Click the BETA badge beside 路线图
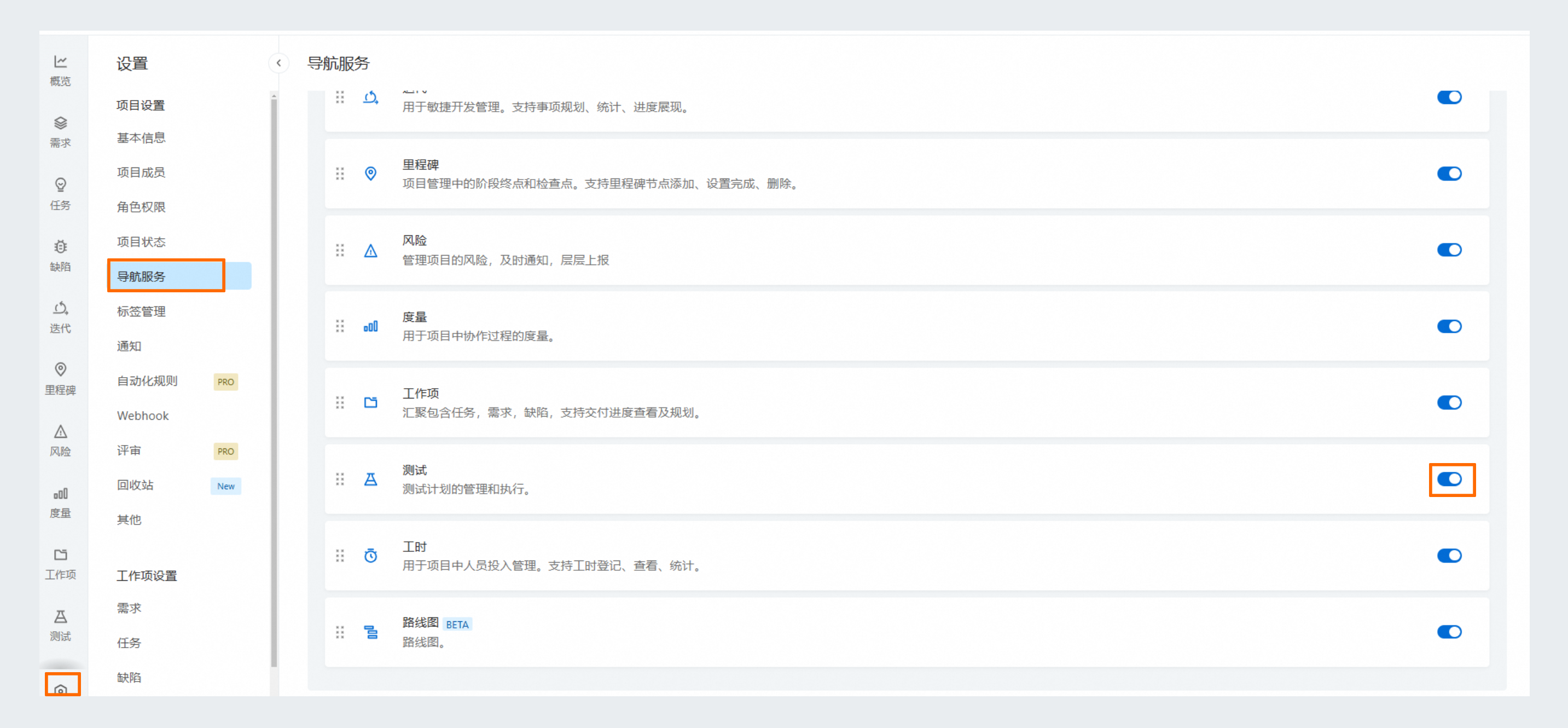Screen dimensions: 1568x728 [x=457, y=625]
